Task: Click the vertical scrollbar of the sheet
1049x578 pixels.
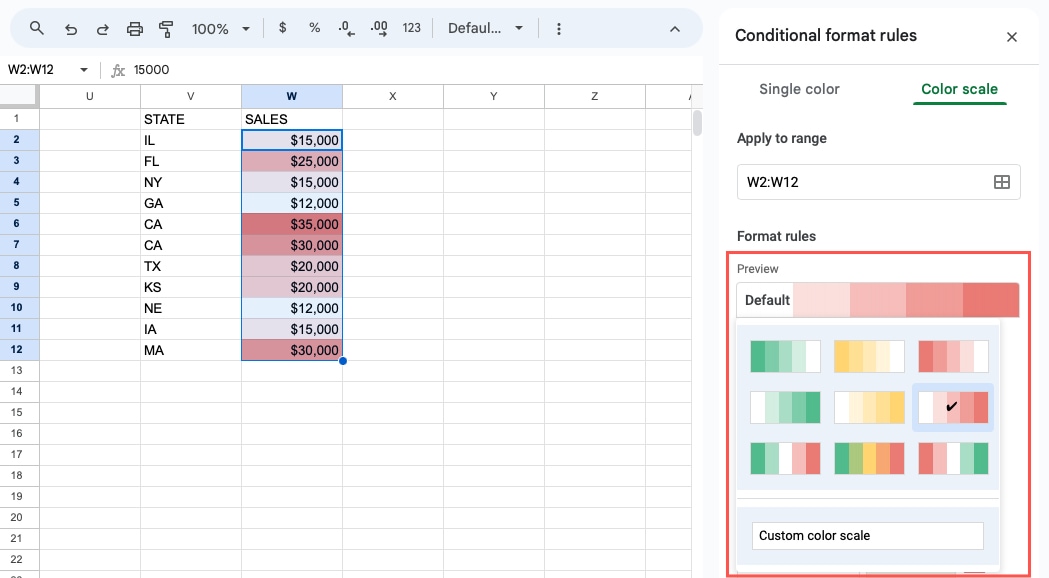Action: pyautogui.click(x=697, y=123)
